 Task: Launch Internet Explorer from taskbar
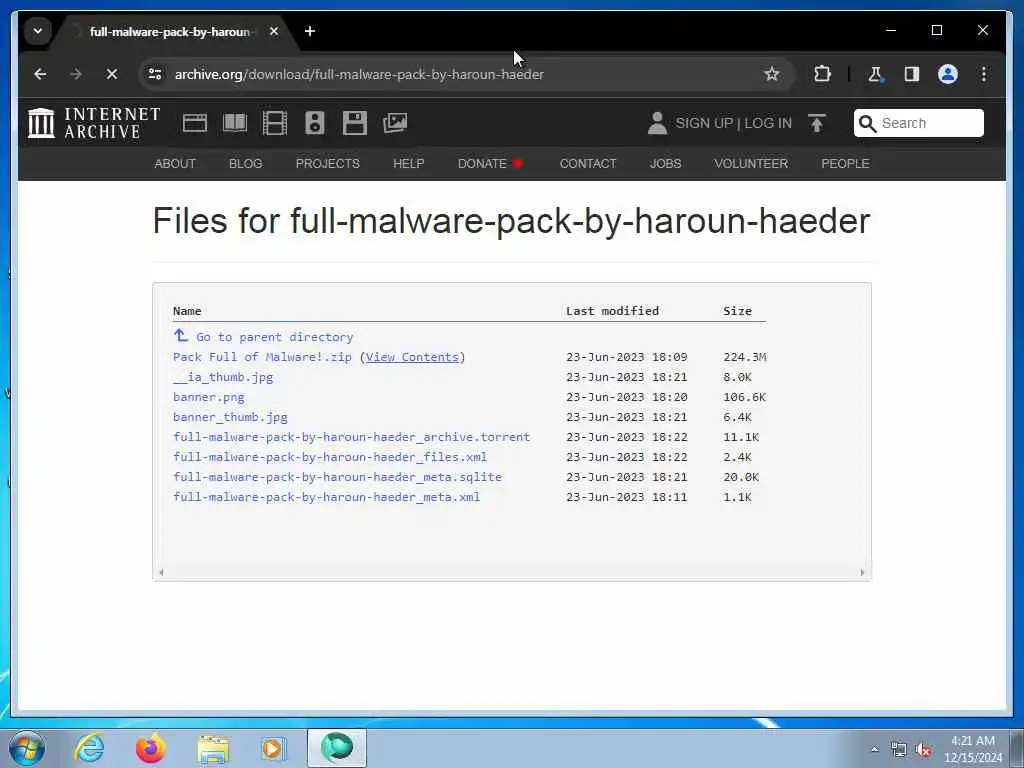(x=89, y=748)
